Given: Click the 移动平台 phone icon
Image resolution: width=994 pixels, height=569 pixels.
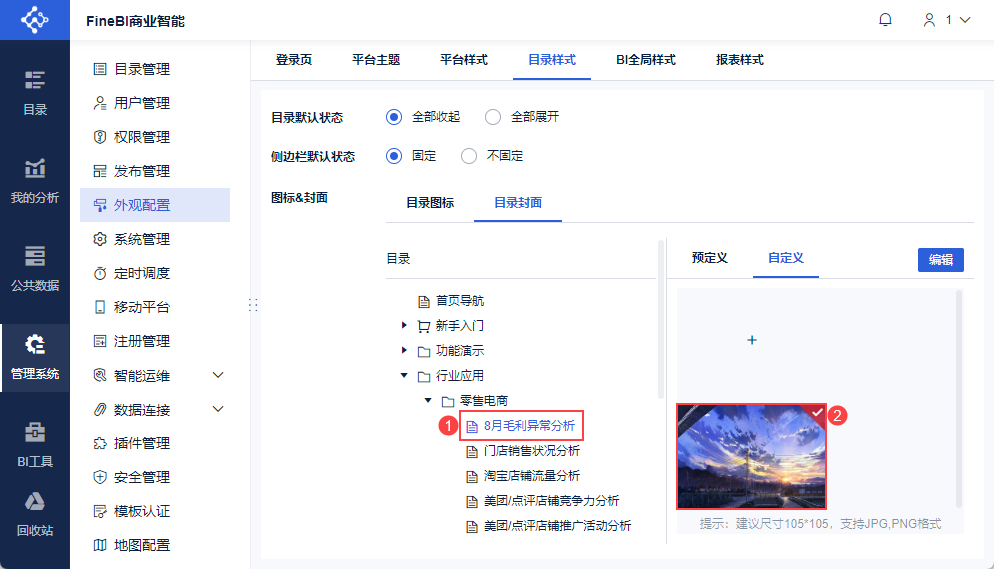Looking at the screenshot, I should (100, 307).
